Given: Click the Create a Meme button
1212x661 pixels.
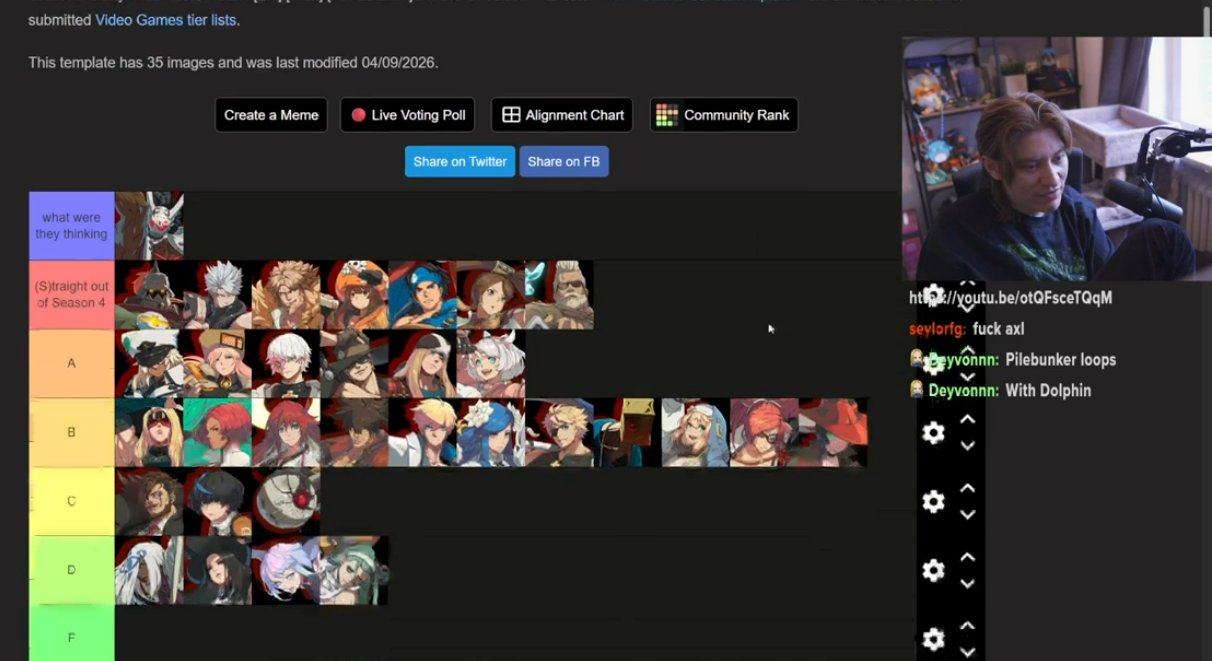Looking at the screenshot, I should point(271,115).
